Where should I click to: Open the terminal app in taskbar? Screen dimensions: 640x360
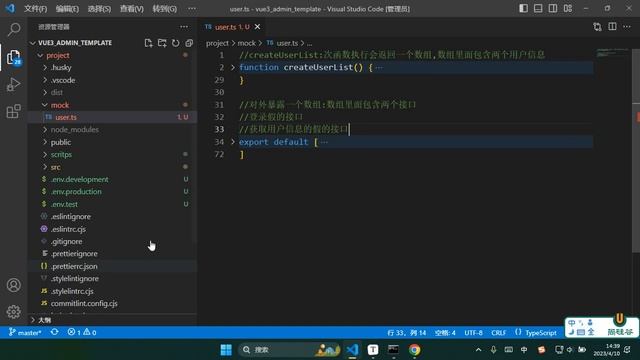(393, 350)
